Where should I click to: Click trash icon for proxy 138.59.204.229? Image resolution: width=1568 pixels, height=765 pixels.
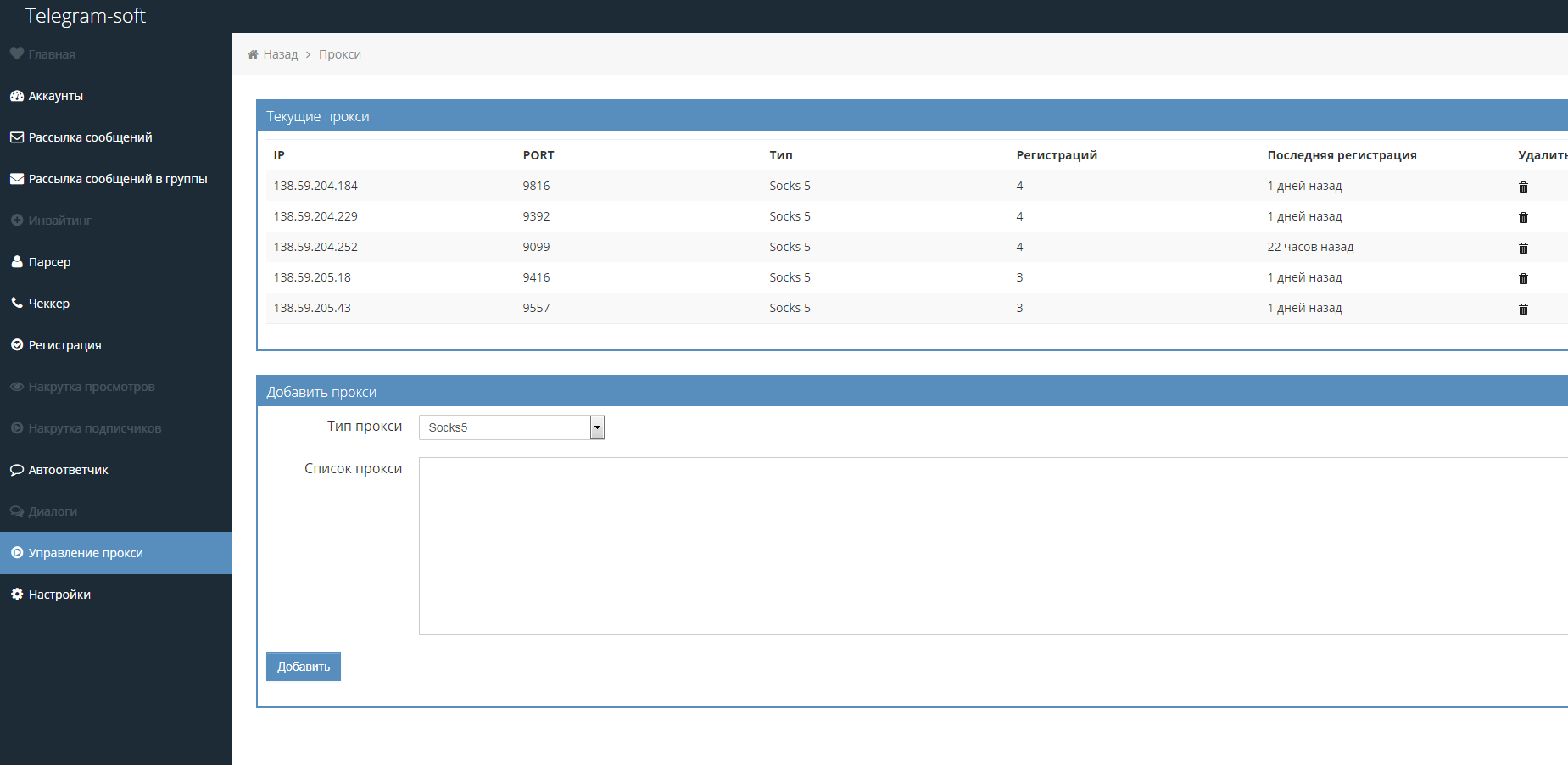point(1523,217)
